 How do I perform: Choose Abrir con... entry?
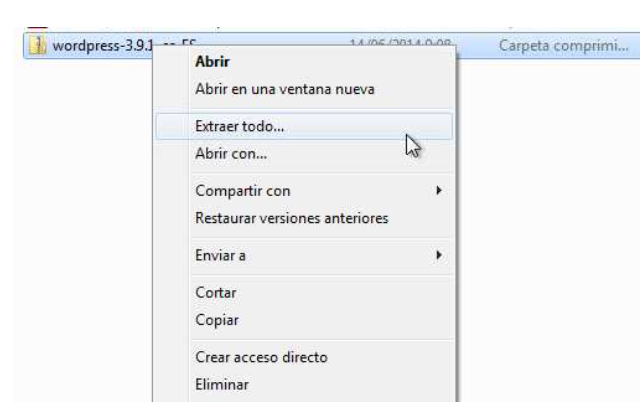(x=231, y=154)
